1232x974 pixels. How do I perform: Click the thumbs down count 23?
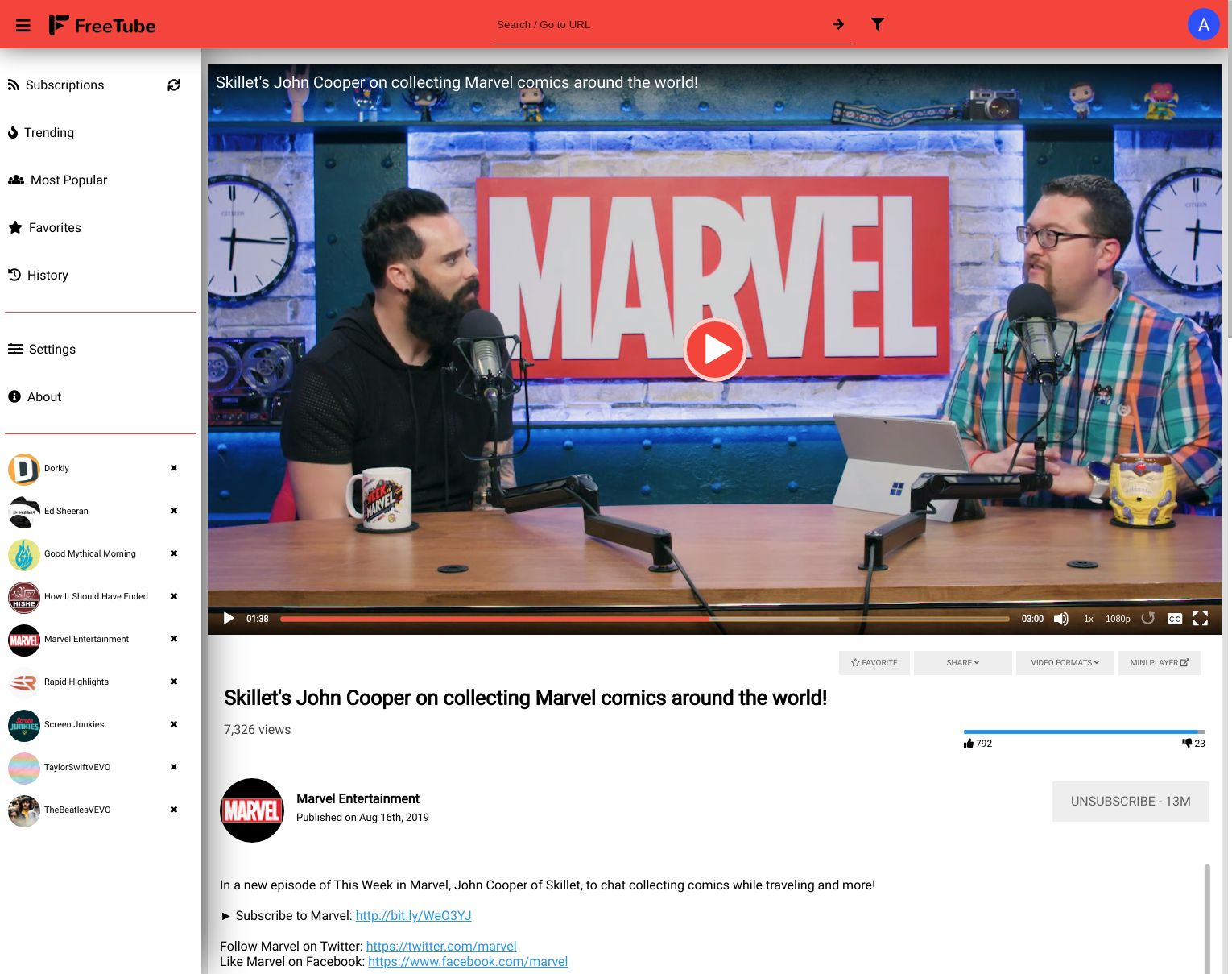click(1193, 744)
